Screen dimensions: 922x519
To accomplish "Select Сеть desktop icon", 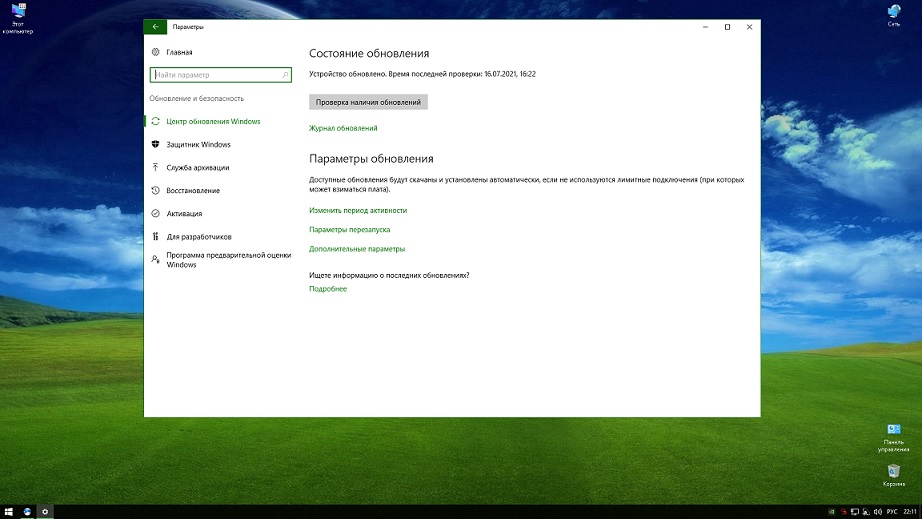I will pyautogui.click(x=894, y=15).
